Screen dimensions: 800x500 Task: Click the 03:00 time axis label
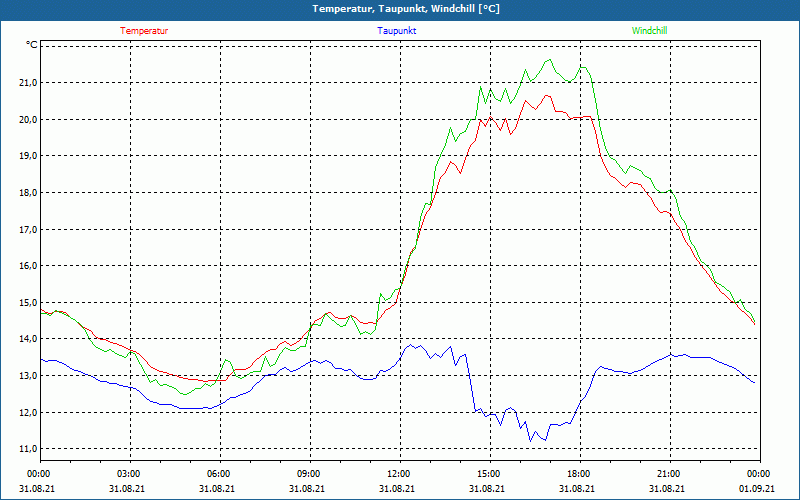coord(130,474)
